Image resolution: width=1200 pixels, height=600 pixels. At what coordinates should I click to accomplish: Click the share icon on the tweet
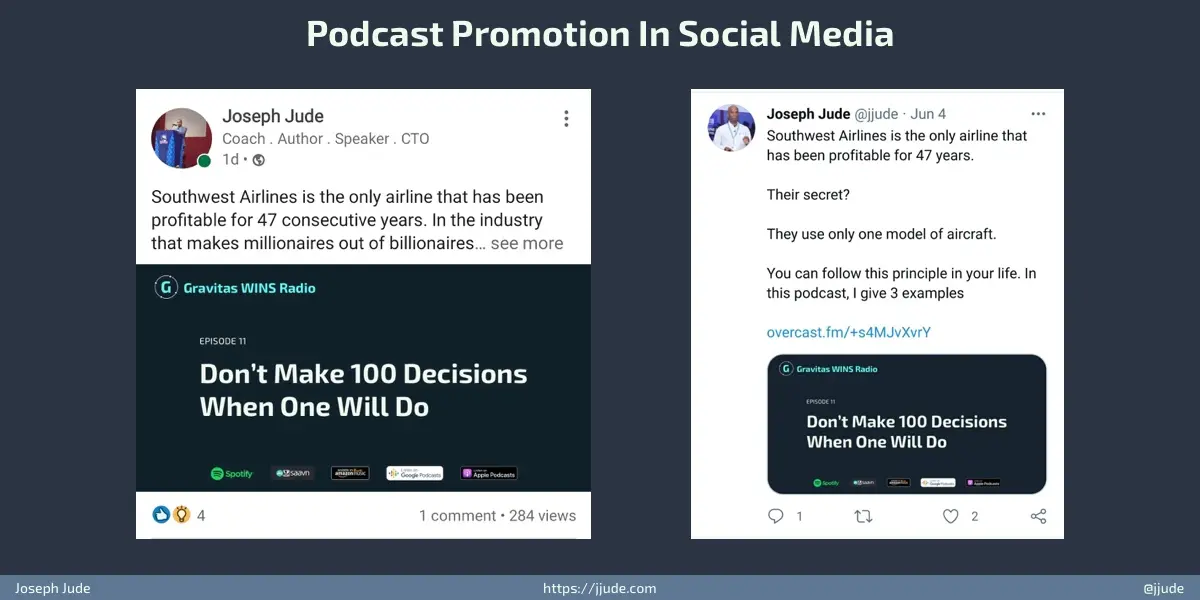(x=1038, y=516)
